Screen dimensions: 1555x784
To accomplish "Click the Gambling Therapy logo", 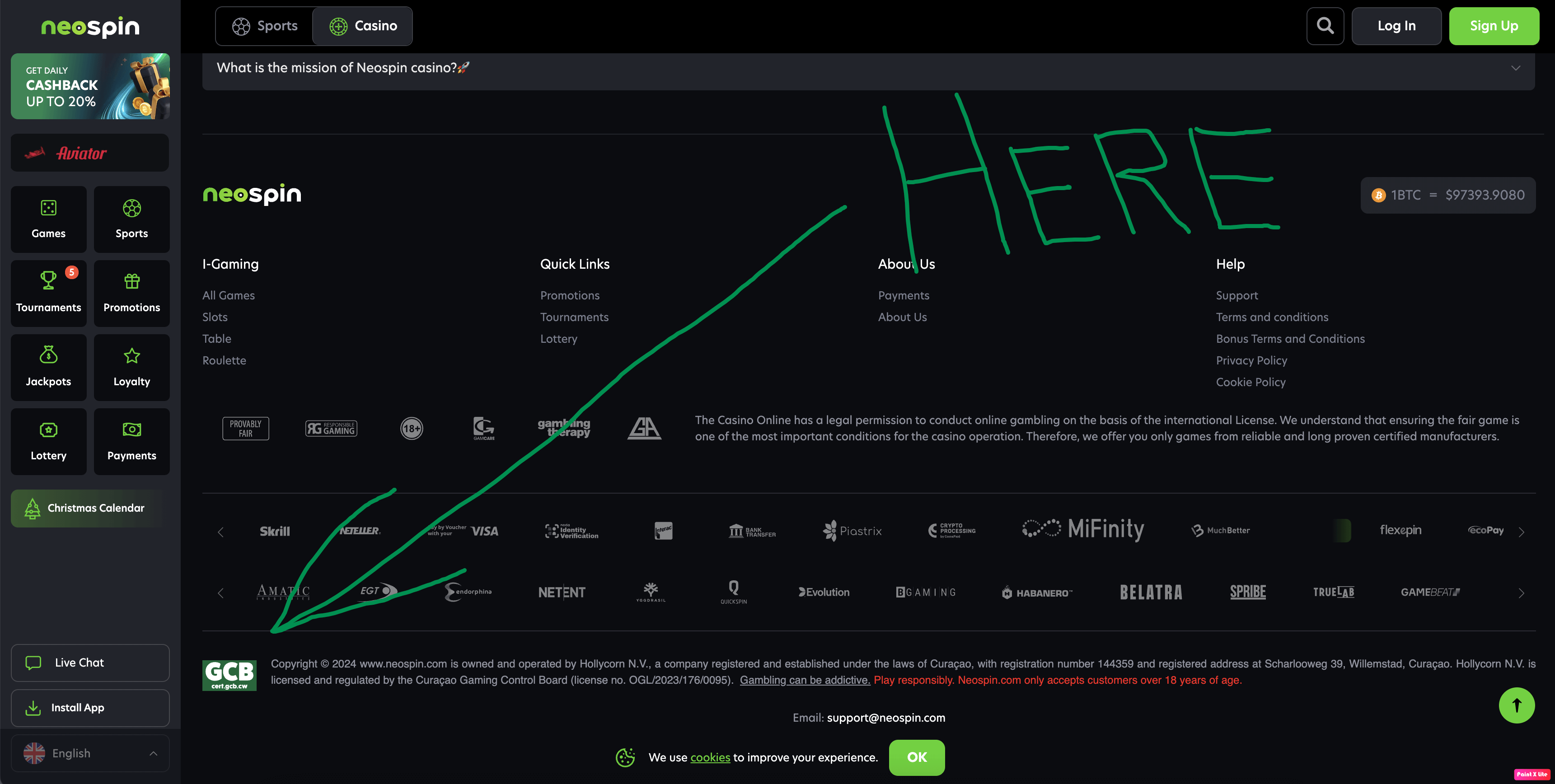I will click(x=564, y=428).
